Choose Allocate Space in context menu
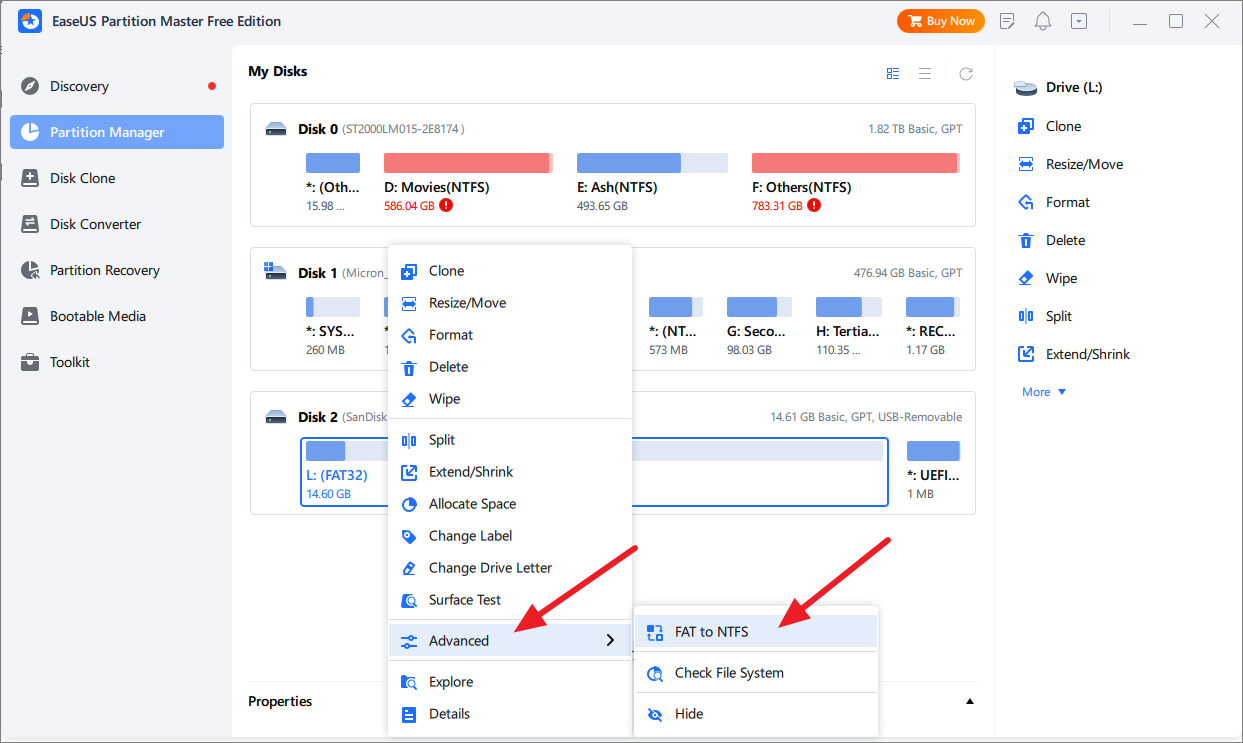Screen dimensions: 1243x743 click(510, 504)
